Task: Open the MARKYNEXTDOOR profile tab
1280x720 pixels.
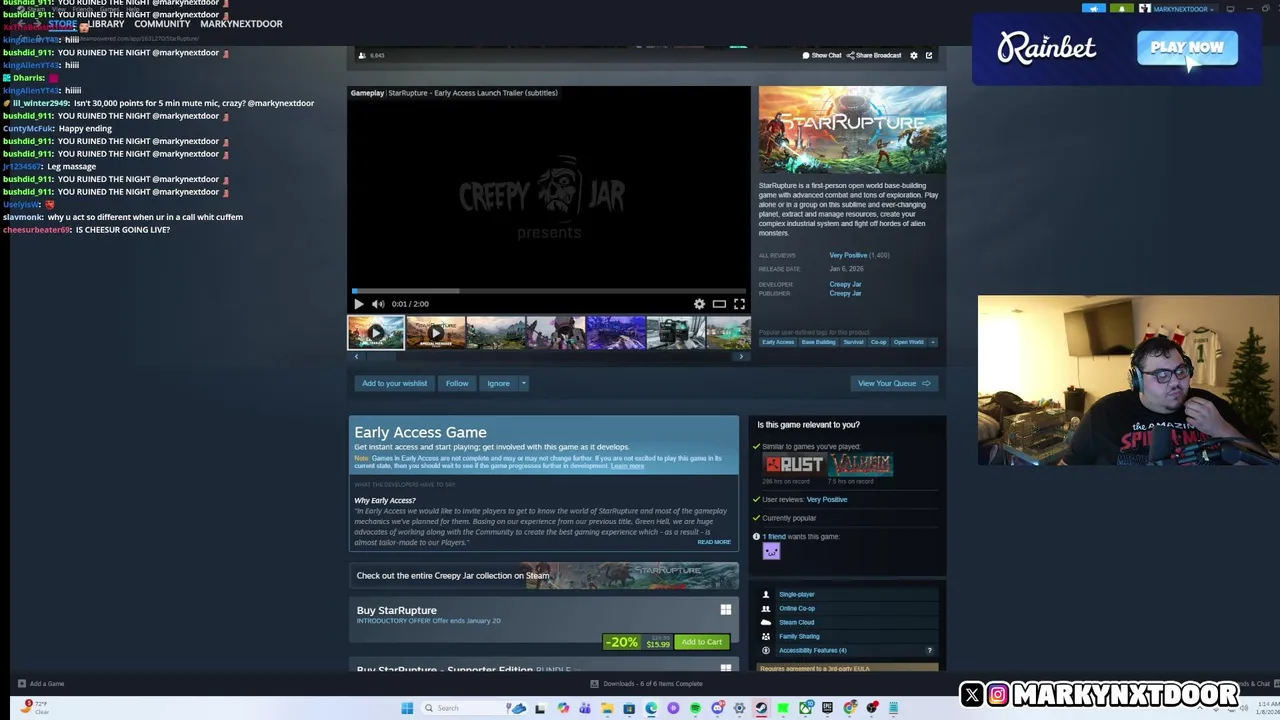Action: pyautogui.click(x=241, y=24)
